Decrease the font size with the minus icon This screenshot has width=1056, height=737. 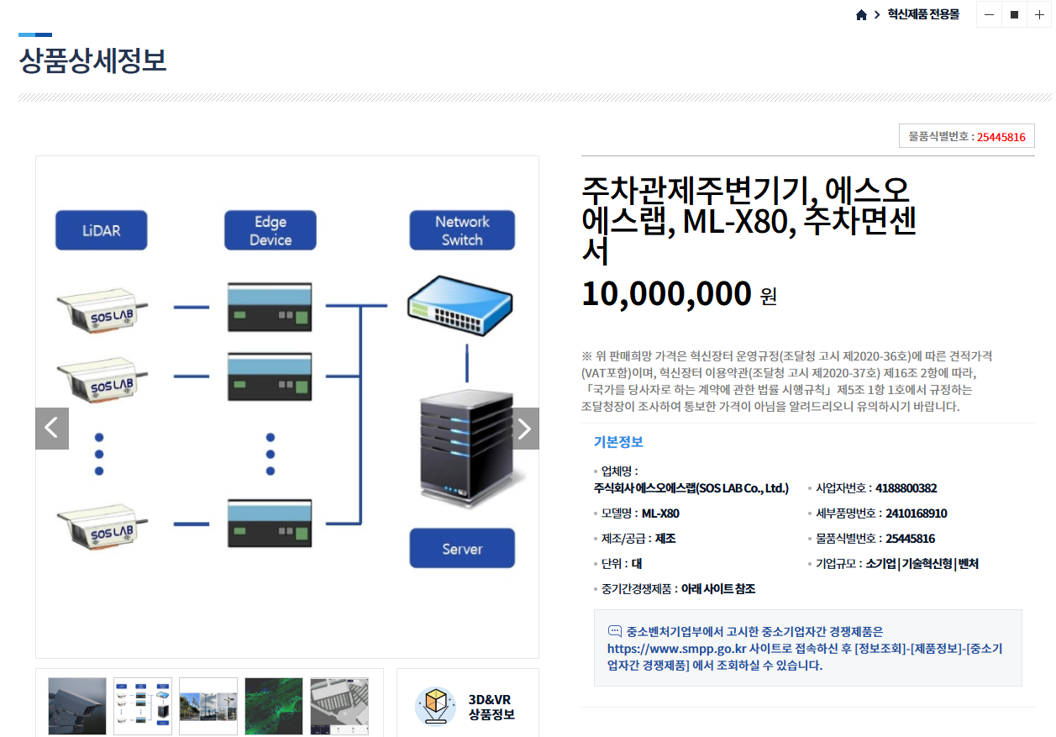988,14
